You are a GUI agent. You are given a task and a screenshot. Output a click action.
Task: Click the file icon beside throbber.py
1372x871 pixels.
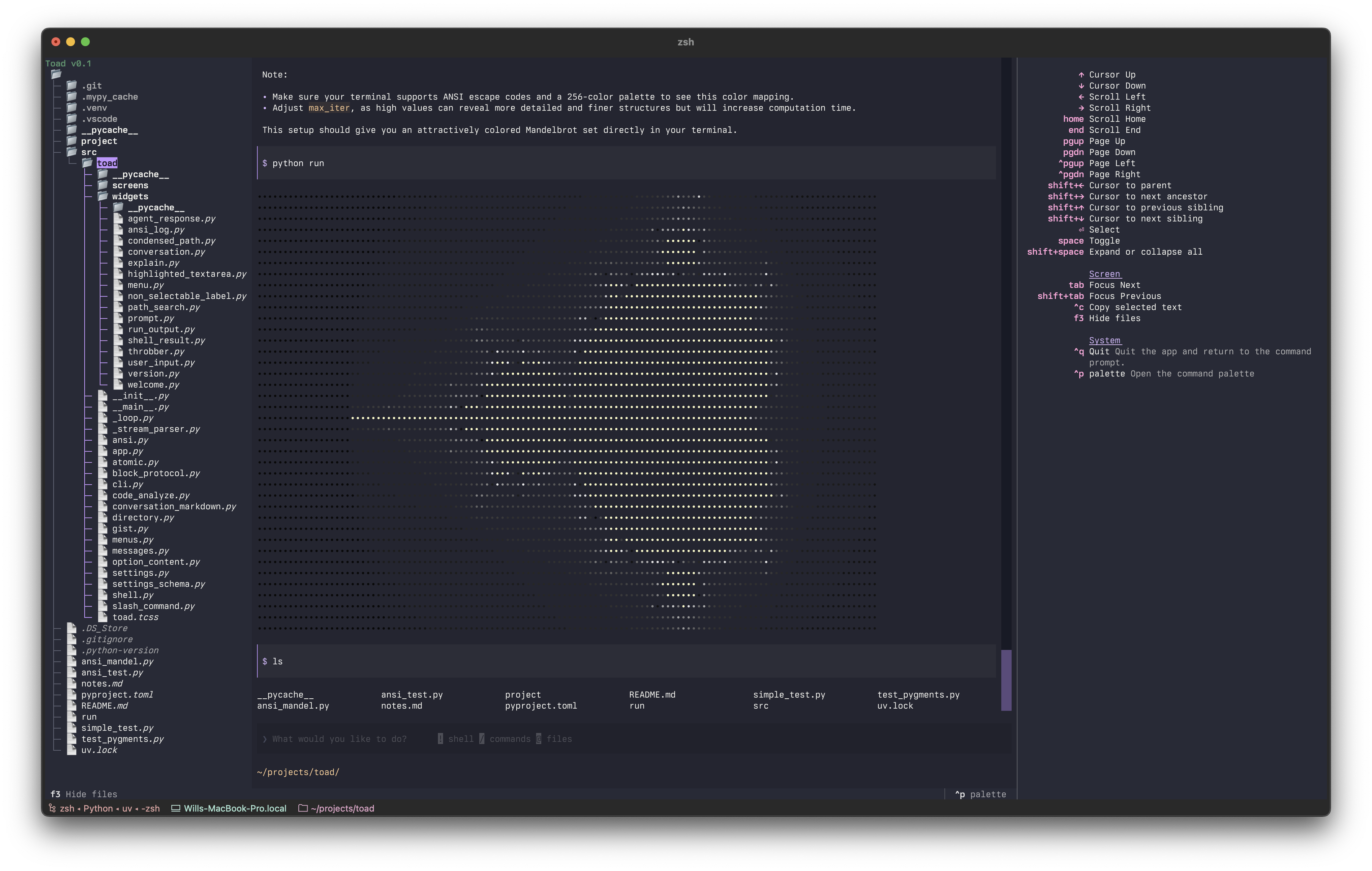(118, 351)
